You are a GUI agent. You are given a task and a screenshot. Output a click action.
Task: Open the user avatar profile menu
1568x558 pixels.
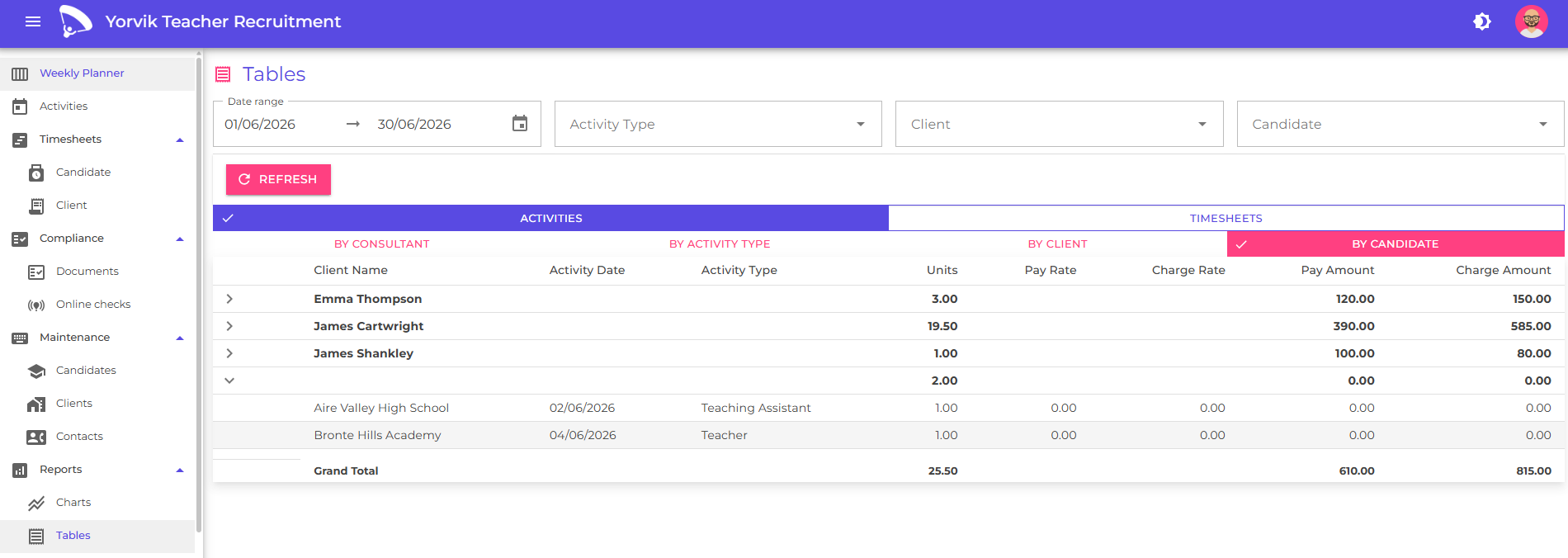pos(1532,21)
